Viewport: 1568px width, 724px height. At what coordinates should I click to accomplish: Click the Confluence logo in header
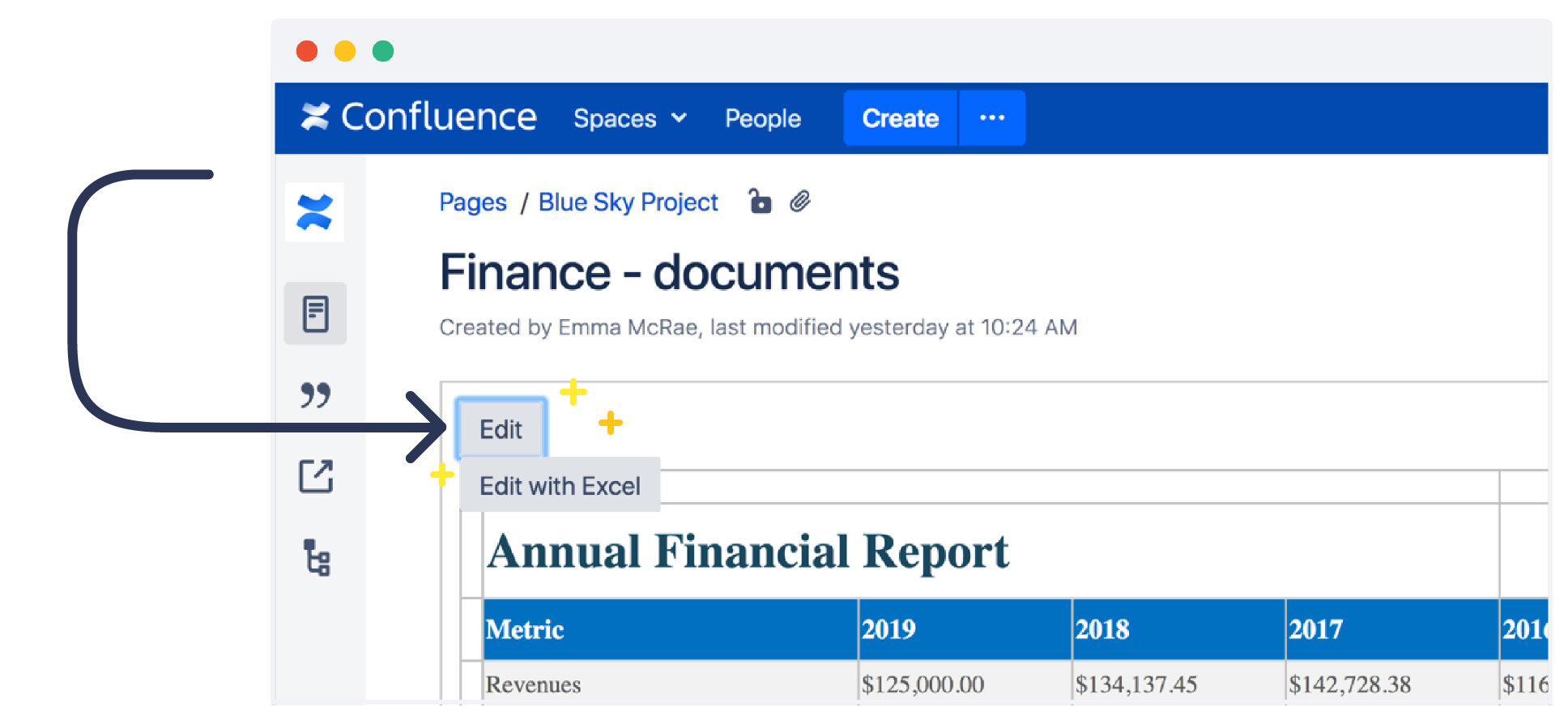pos(419,117)
